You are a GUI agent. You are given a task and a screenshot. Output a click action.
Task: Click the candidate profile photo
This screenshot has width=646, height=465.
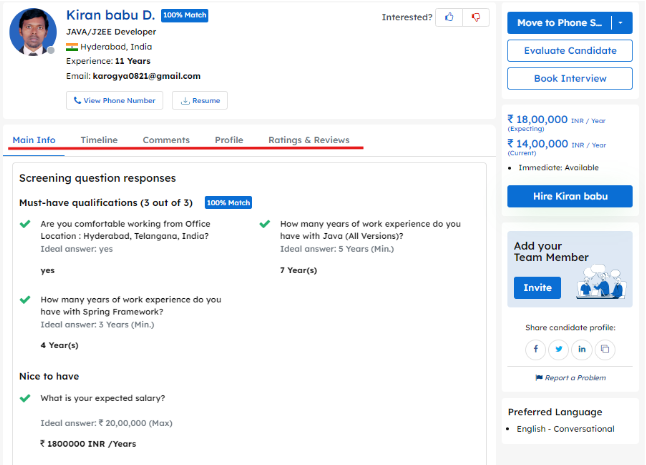coord(32,33)
